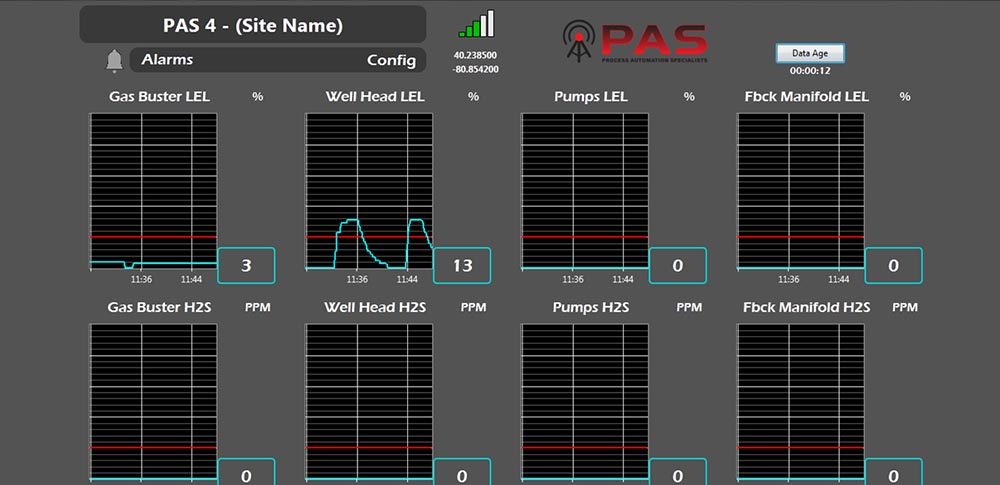Image resolution: width=1000 pixels, height=485 pixels.
Task: Click the Fbck Manifold H2S value box
Action: tap(893, 472)
